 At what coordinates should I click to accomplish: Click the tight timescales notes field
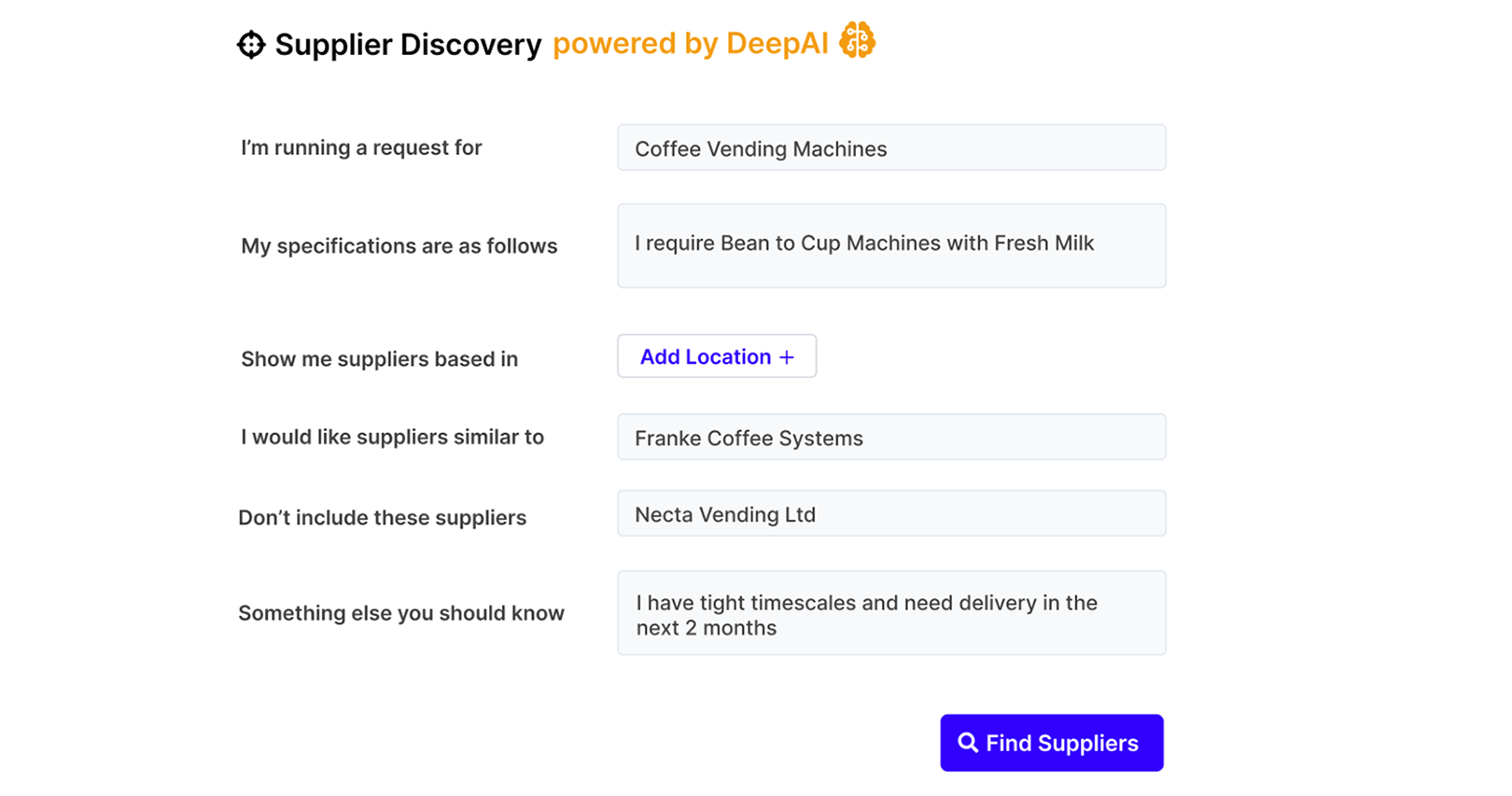891,613
